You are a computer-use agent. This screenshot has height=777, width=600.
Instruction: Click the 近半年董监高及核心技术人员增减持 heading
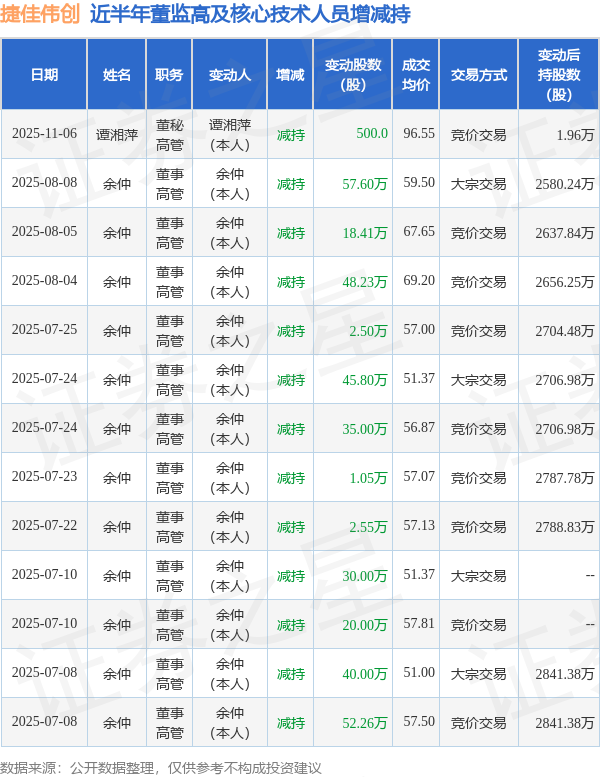click(250, 13)
